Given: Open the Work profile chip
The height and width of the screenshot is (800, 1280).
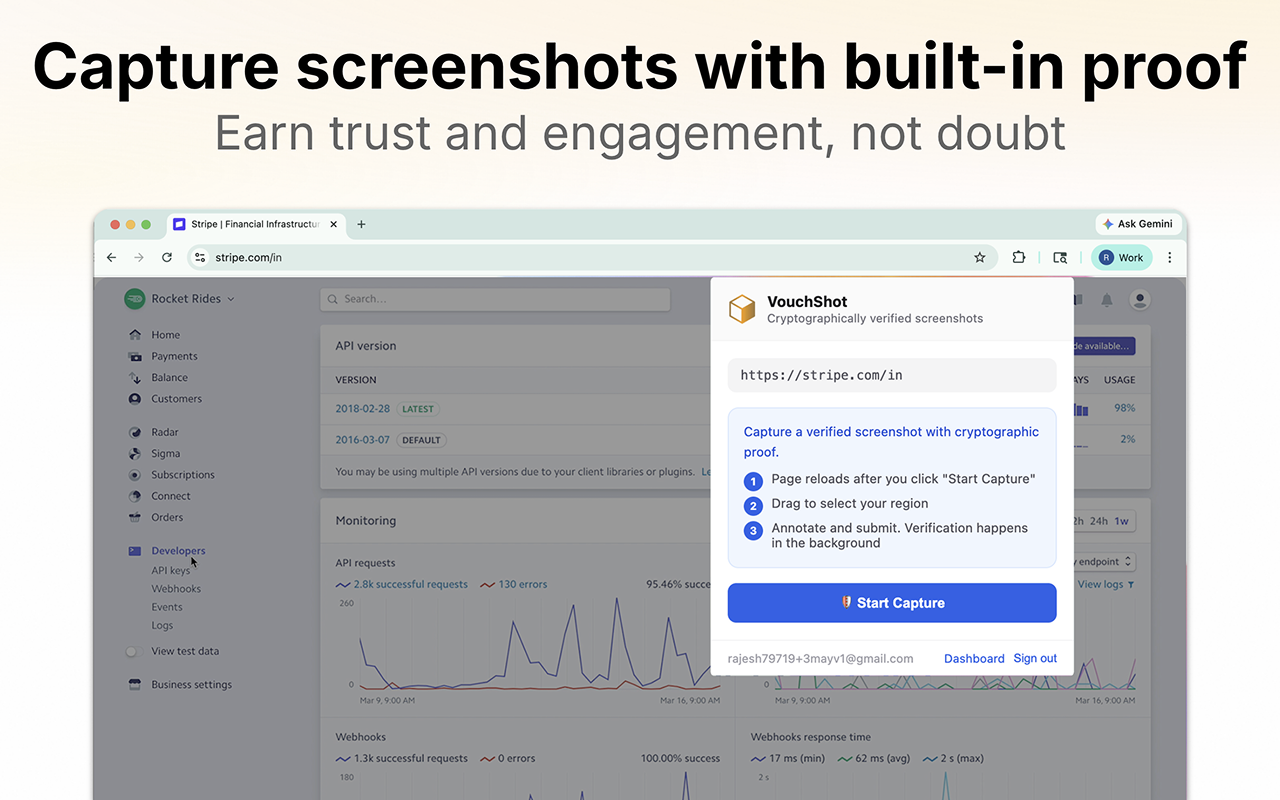Looking at the screenshot, I should (1121, 257).
